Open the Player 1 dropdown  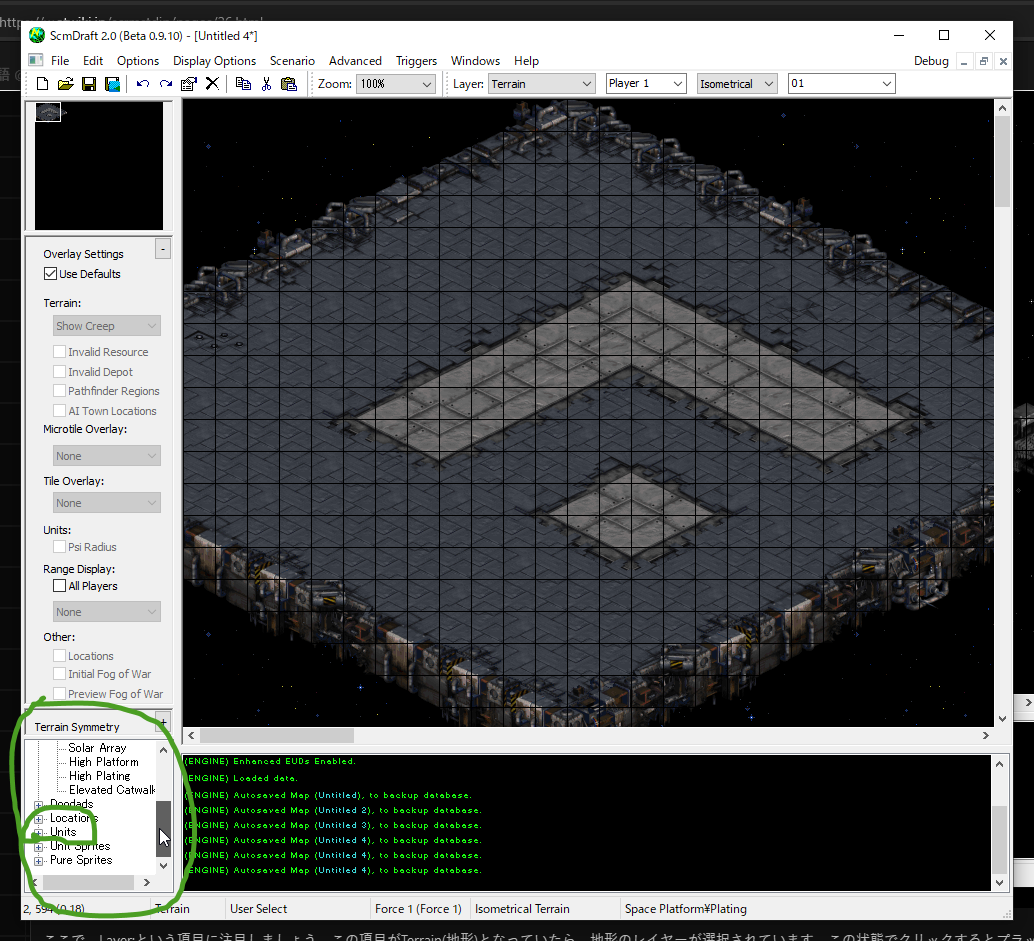[646, 84]
